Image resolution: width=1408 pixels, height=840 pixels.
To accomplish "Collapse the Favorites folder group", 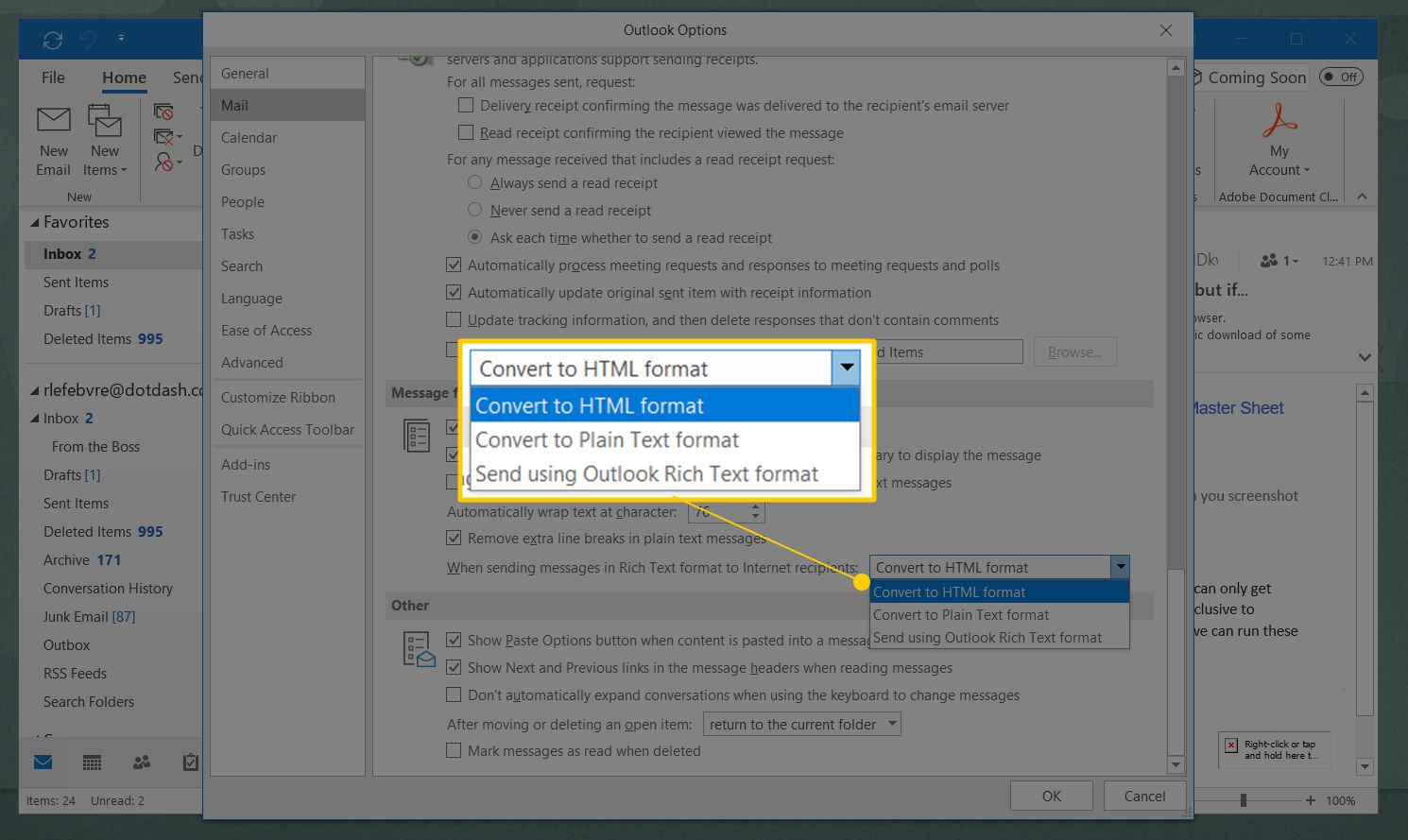I will pyautogui.click(x=35, y=223).
